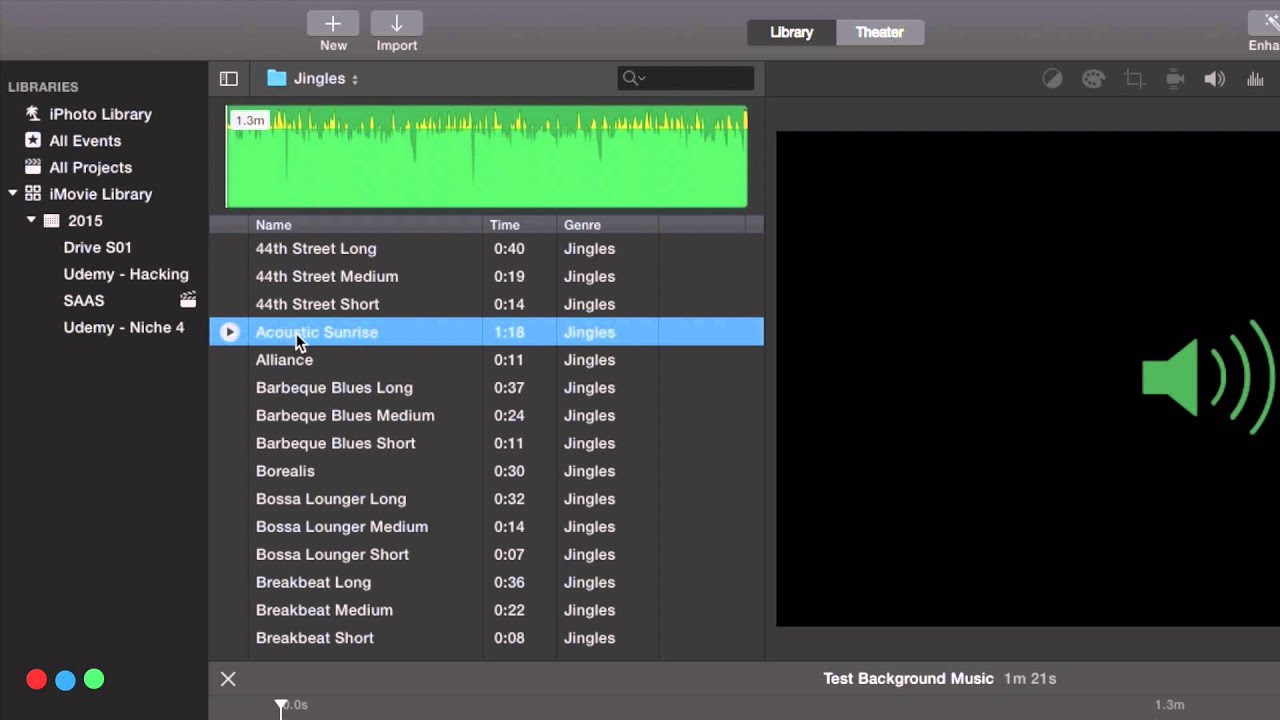Click the Test Background Music project title
This screenshot has width=1280, height=720.
908,678
